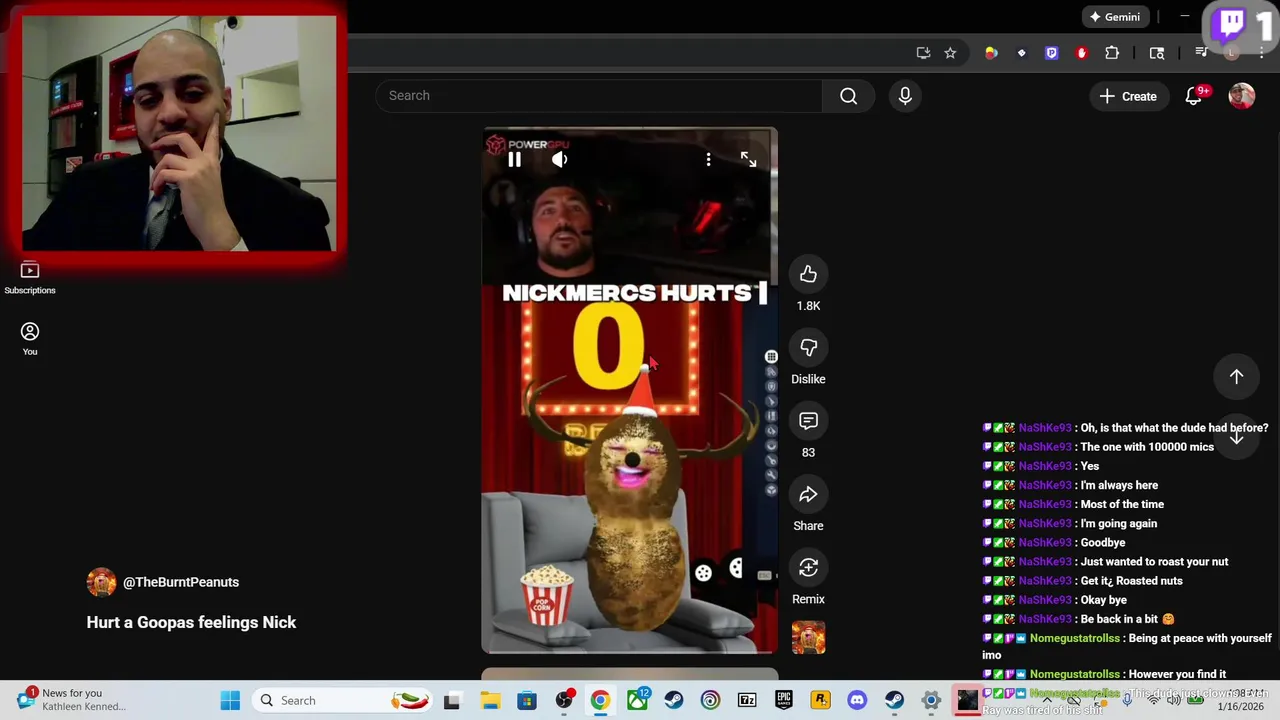
Task: Mute the Short's volume speaker icon
Action: click(x=560, y=159)
